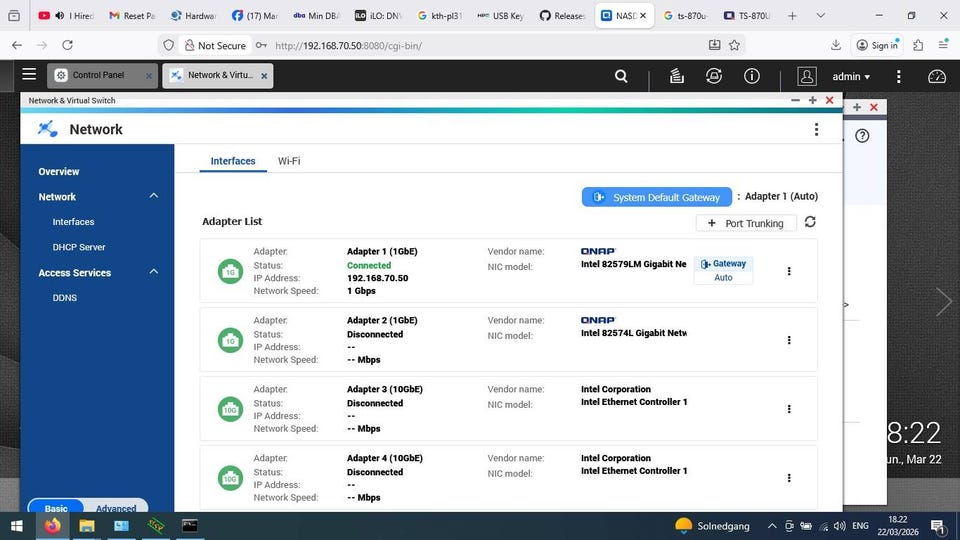
Task: Click the System Default Gateway button
Action: point(657,197)
